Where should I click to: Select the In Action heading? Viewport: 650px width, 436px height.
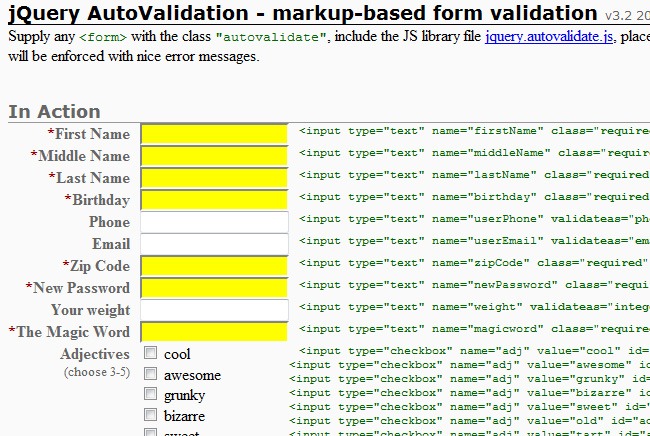(54, 111)
